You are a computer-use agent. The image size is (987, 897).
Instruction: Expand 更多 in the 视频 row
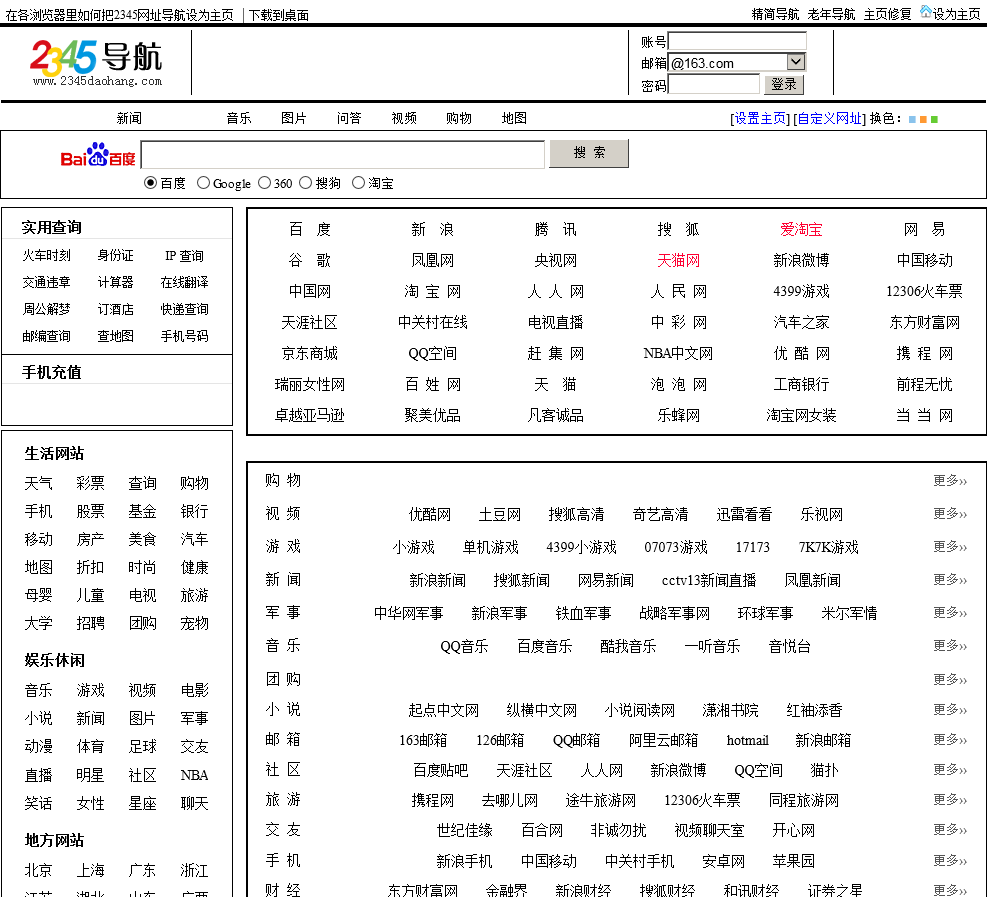(x=950, y=514)
